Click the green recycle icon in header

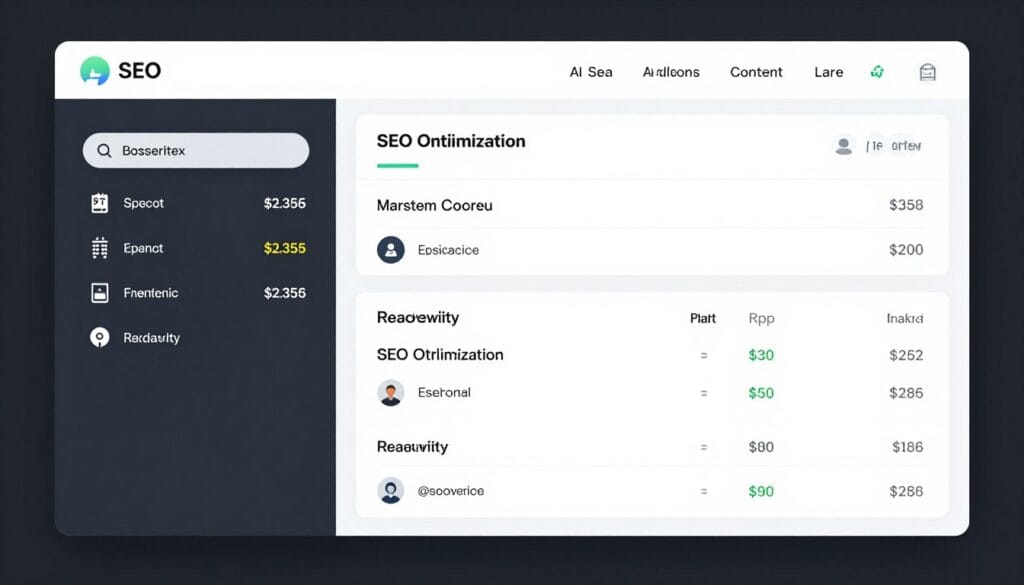877,72
